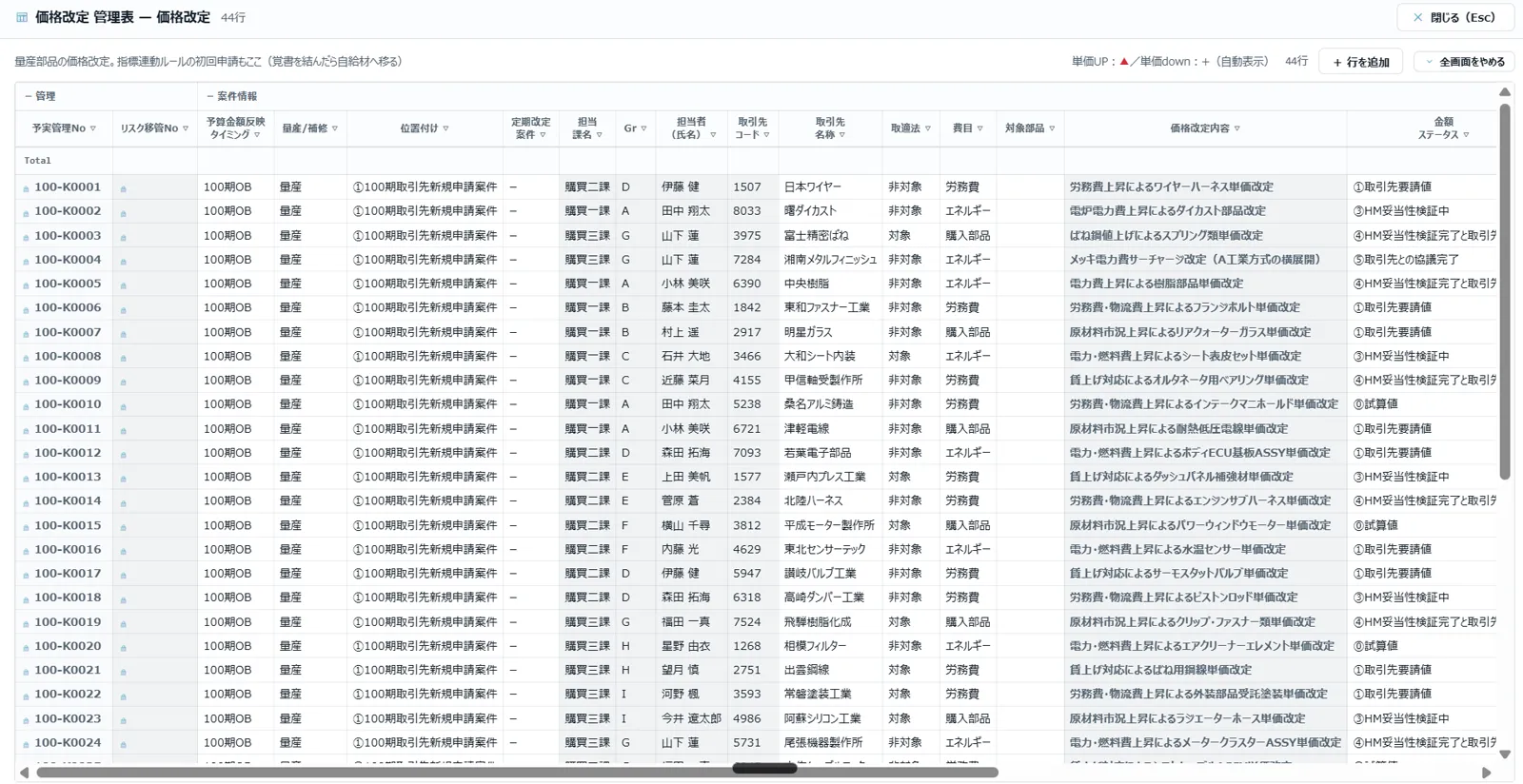The image size is (1523, 784).
Task: Click the vertical scrollbar down arrow
Action: 1505,754
